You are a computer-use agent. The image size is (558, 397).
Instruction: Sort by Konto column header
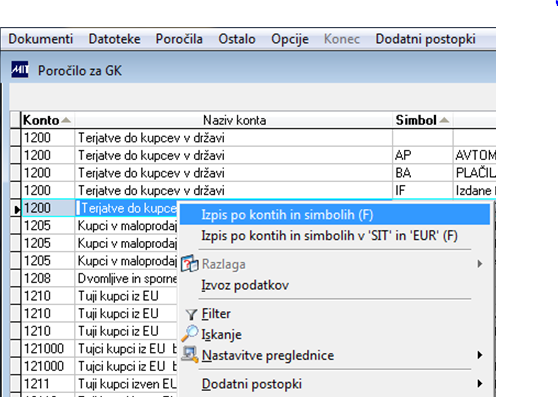(x=47, y=120)
